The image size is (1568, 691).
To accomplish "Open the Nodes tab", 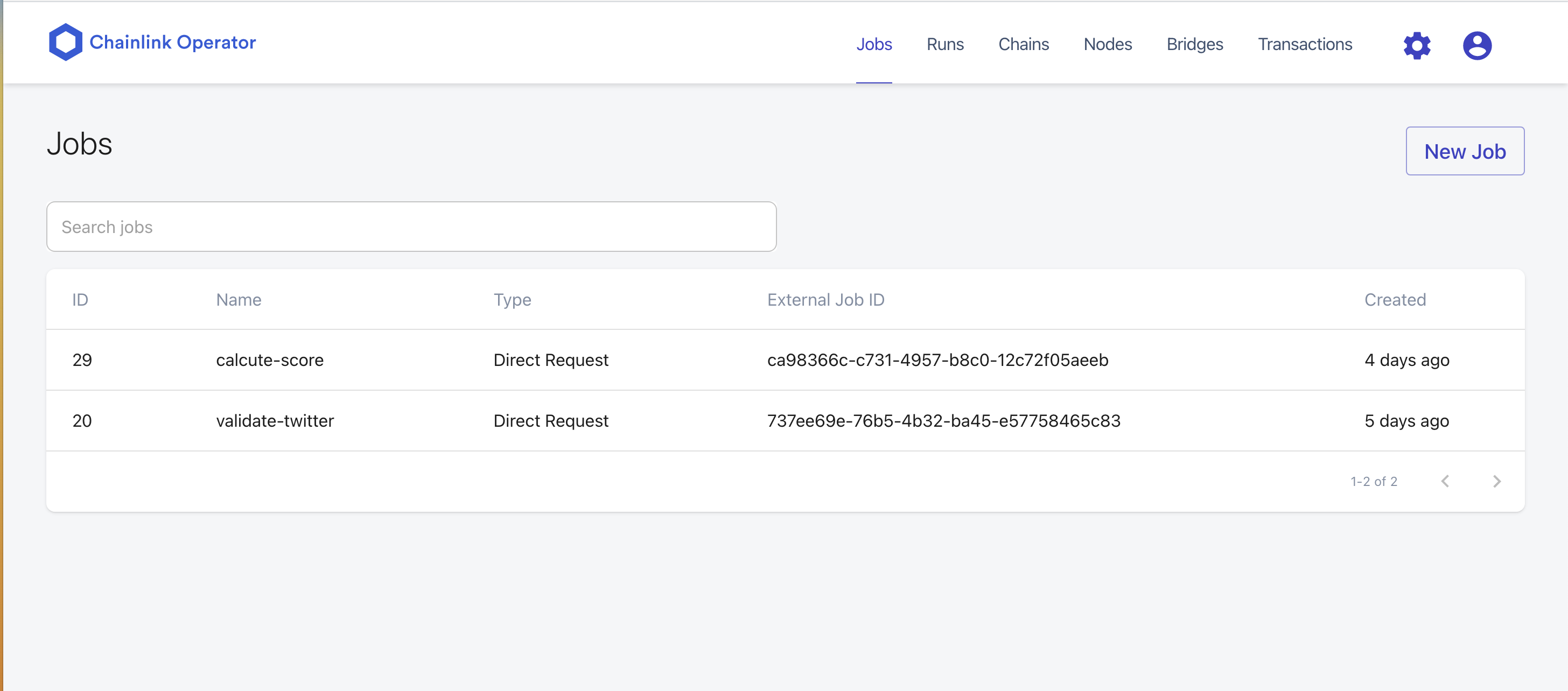I will pos(1107,44).
